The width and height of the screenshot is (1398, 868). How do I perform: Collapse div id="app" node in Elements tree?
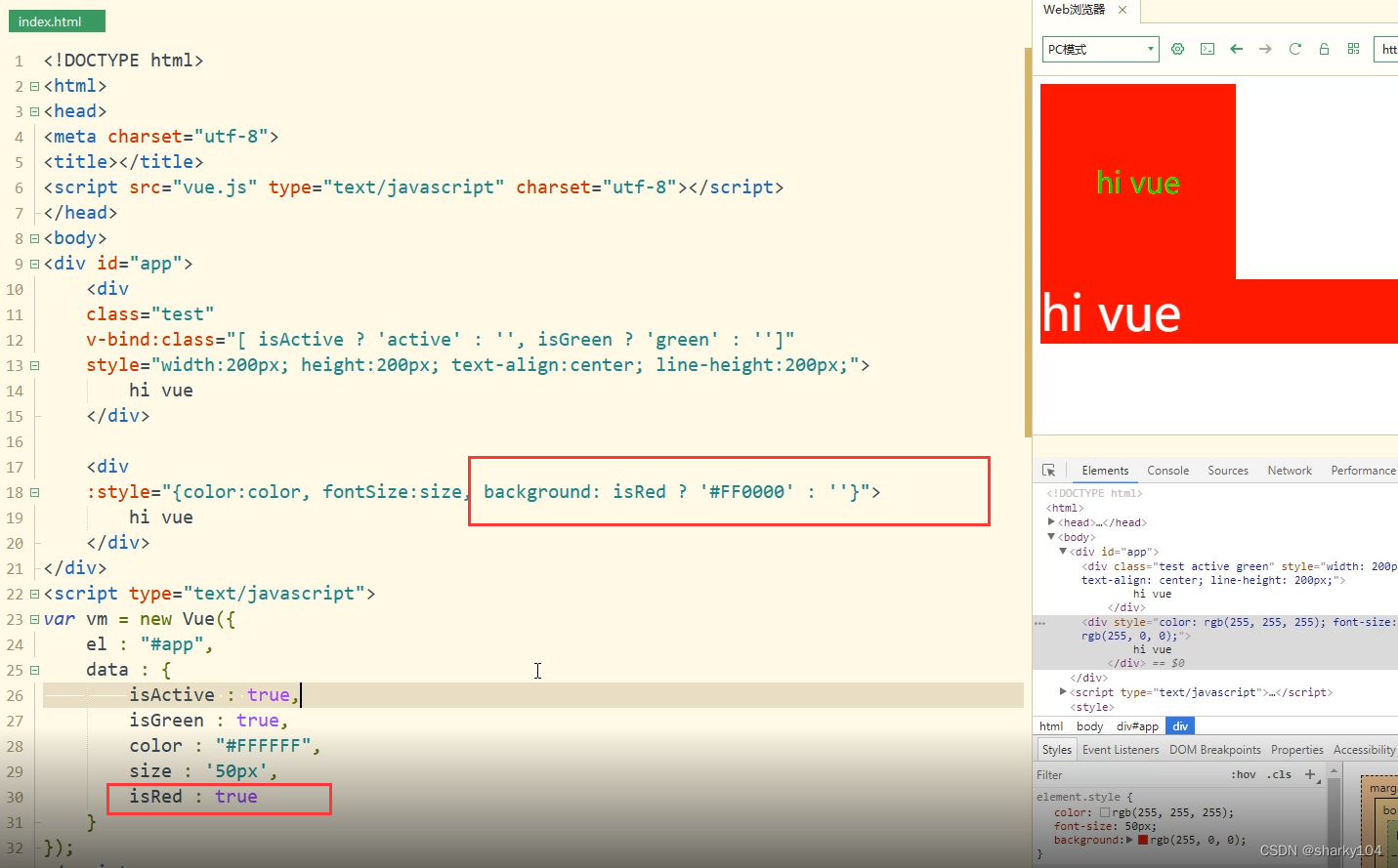[x=1063, y=552]
